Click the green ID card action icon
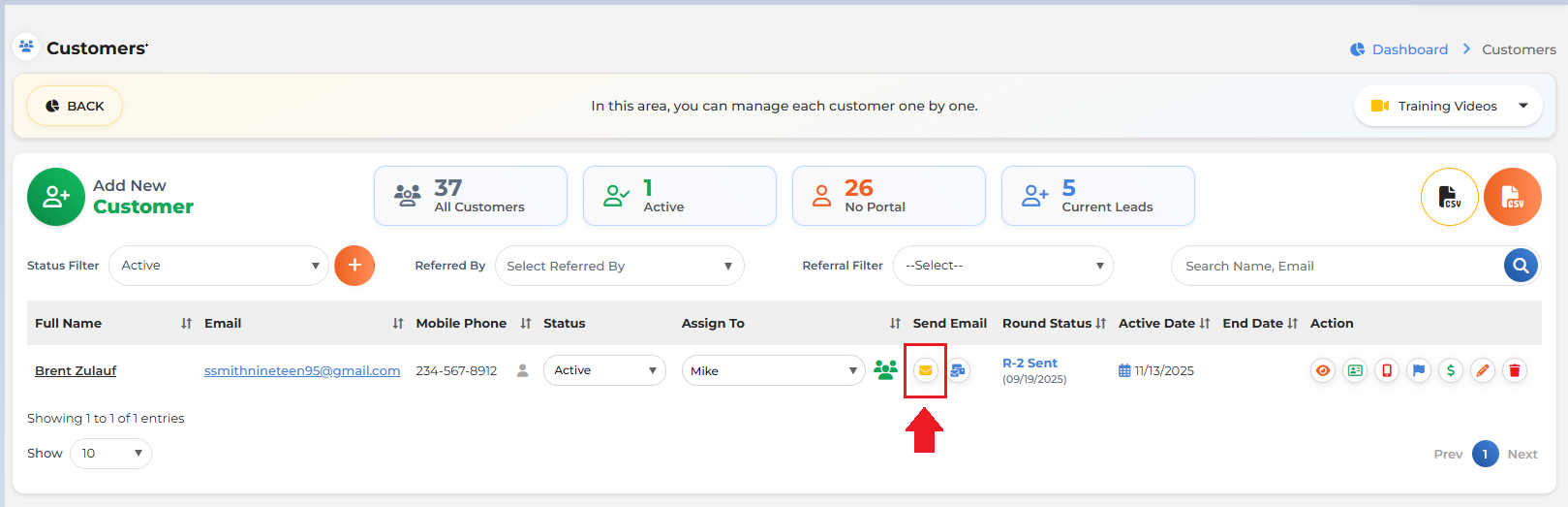Viewport: 1568px width, 507px height. coord(1355,370)
